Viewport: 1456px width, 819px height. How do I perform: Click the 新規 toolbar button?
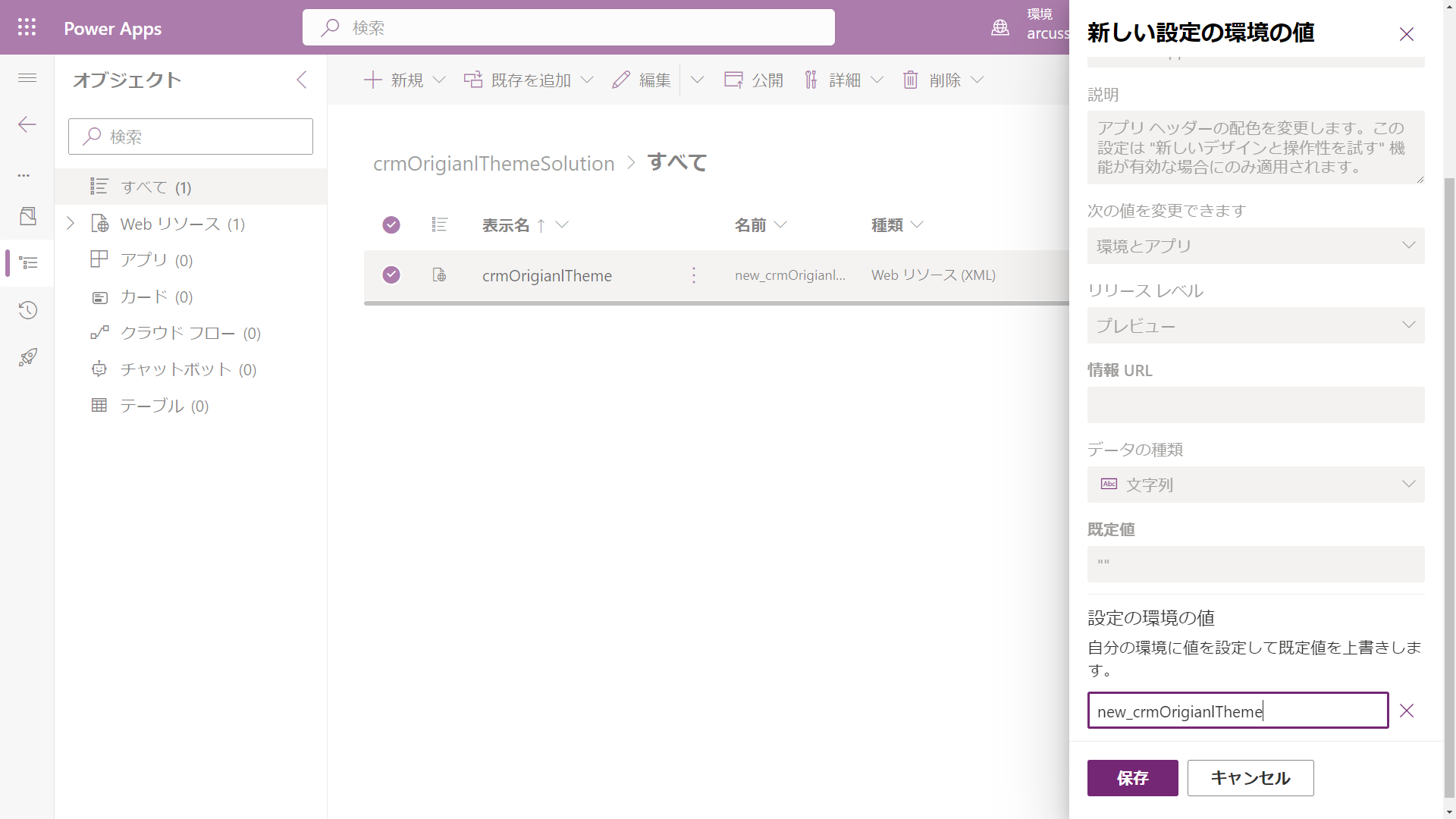[x=394, y=80]
